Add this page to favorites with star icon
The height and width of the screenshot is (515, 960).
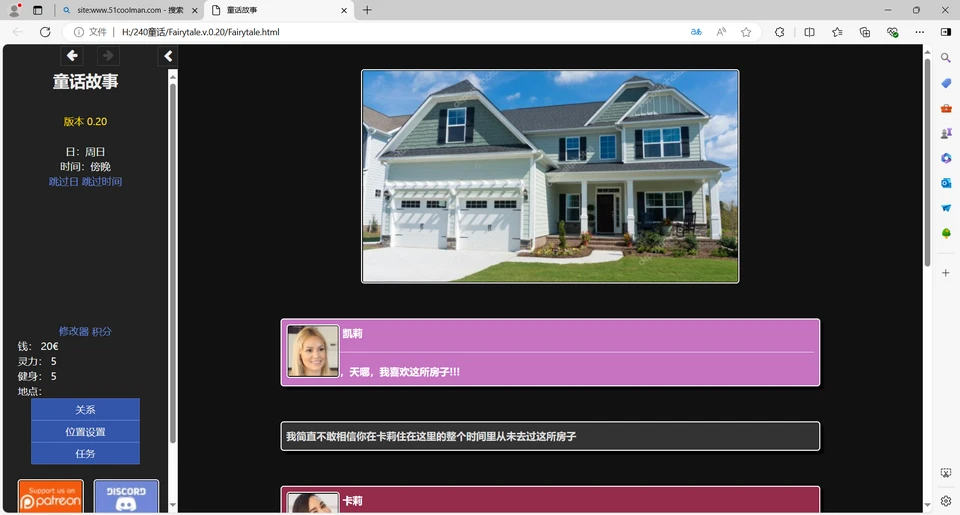coord(746,32)
